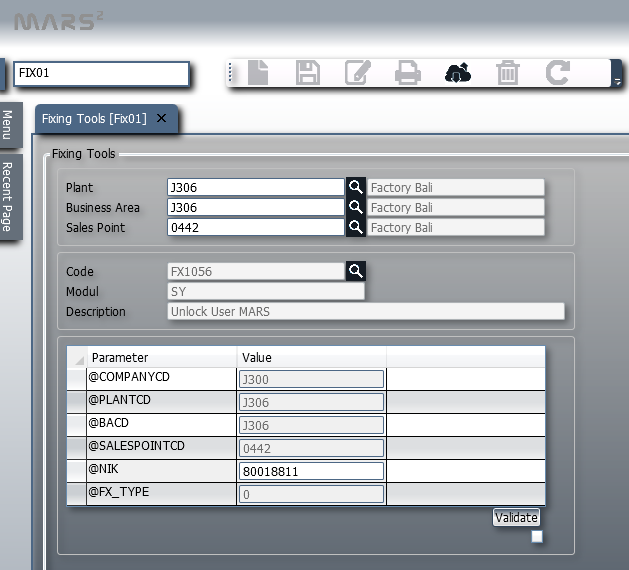Tick the checkbox below Validate button

tap(537, 537)
